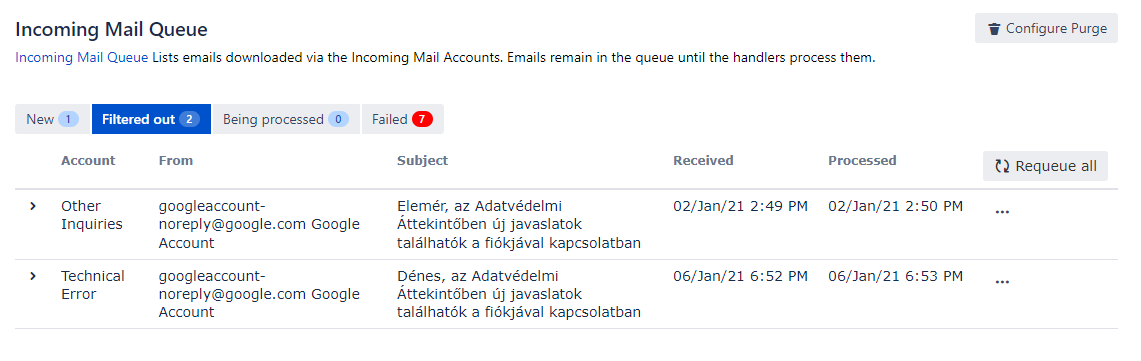Expand the Other Inquiries email row
The width and height of the screenshot is (1141, 361).
point(33,206)
